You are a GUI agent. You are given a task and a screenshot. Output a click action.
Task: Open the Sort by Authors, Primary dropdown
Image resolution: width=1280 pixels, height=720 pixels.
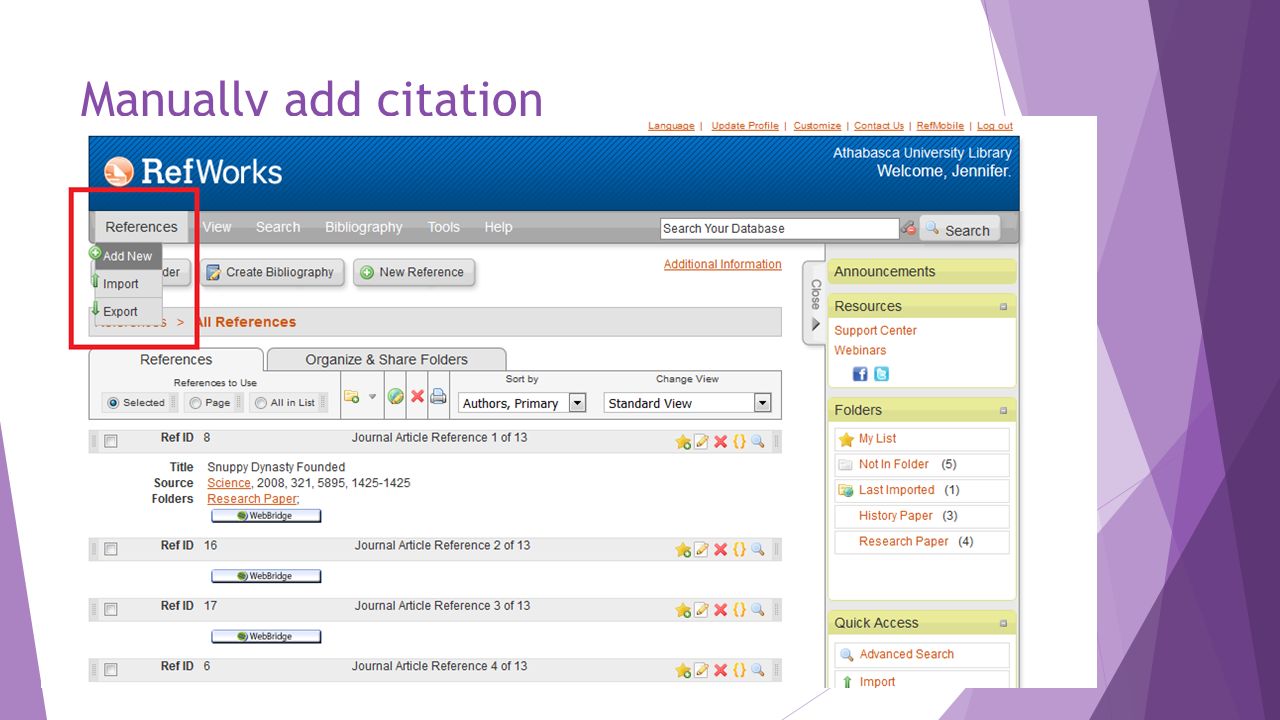(x=522, y=403)
